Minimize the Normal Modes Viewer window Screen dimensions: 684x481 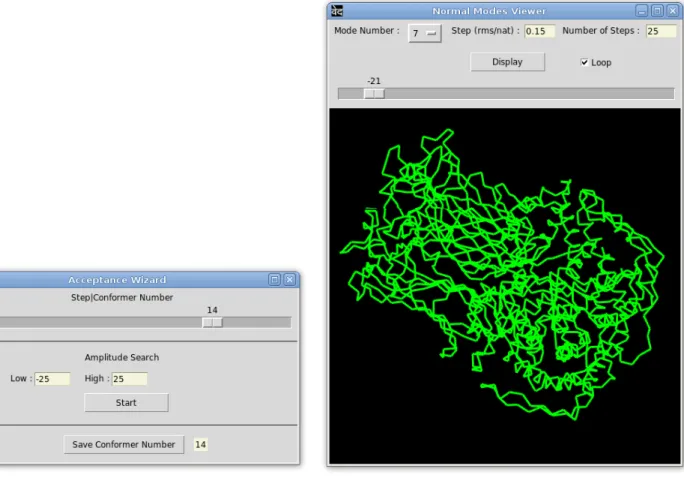point(641,11)
